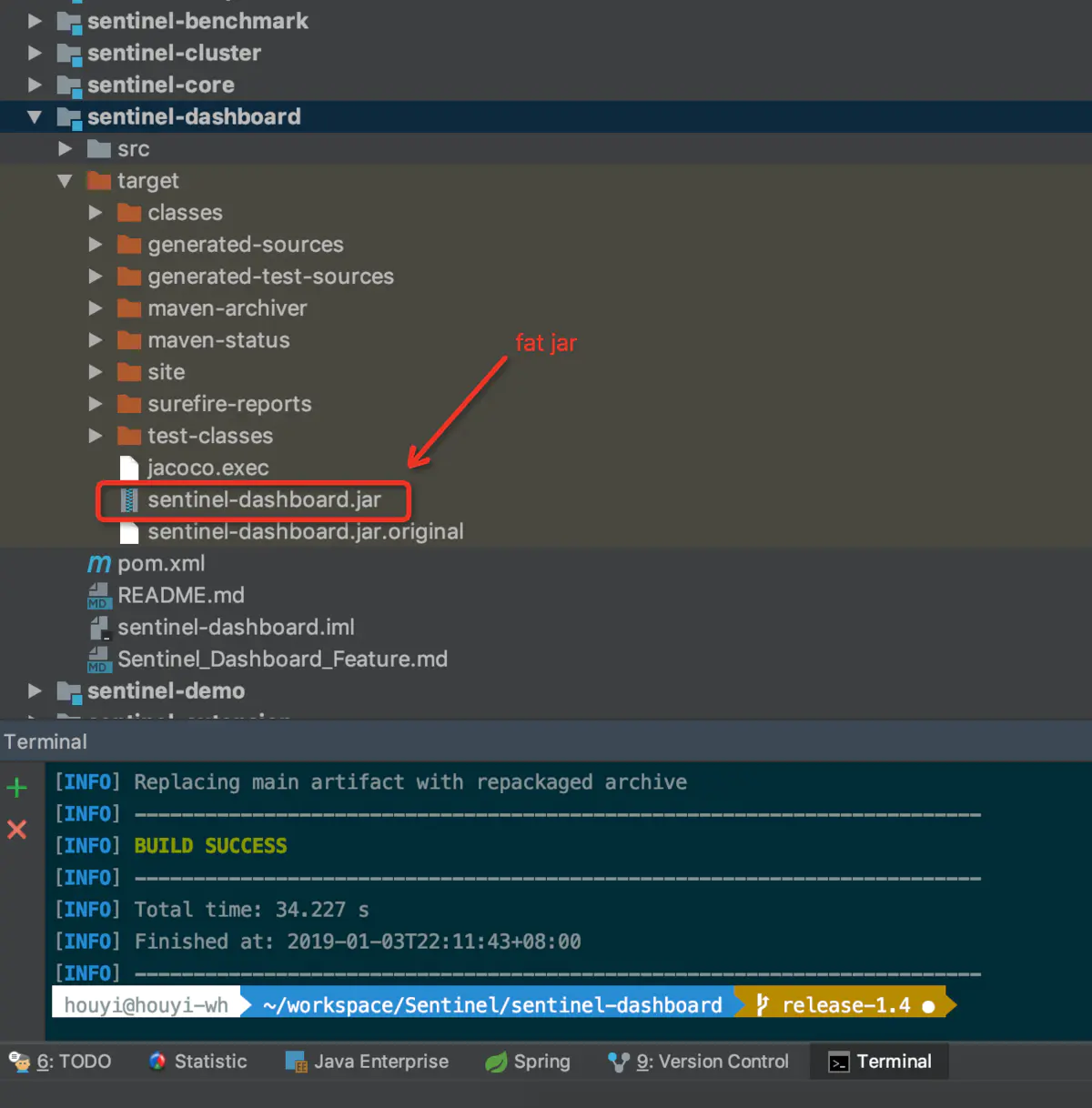Expand the maven-archiver folder
Image resolution: width=1092 pixels, height=1108 pixels.
click(x=96, y=307)
